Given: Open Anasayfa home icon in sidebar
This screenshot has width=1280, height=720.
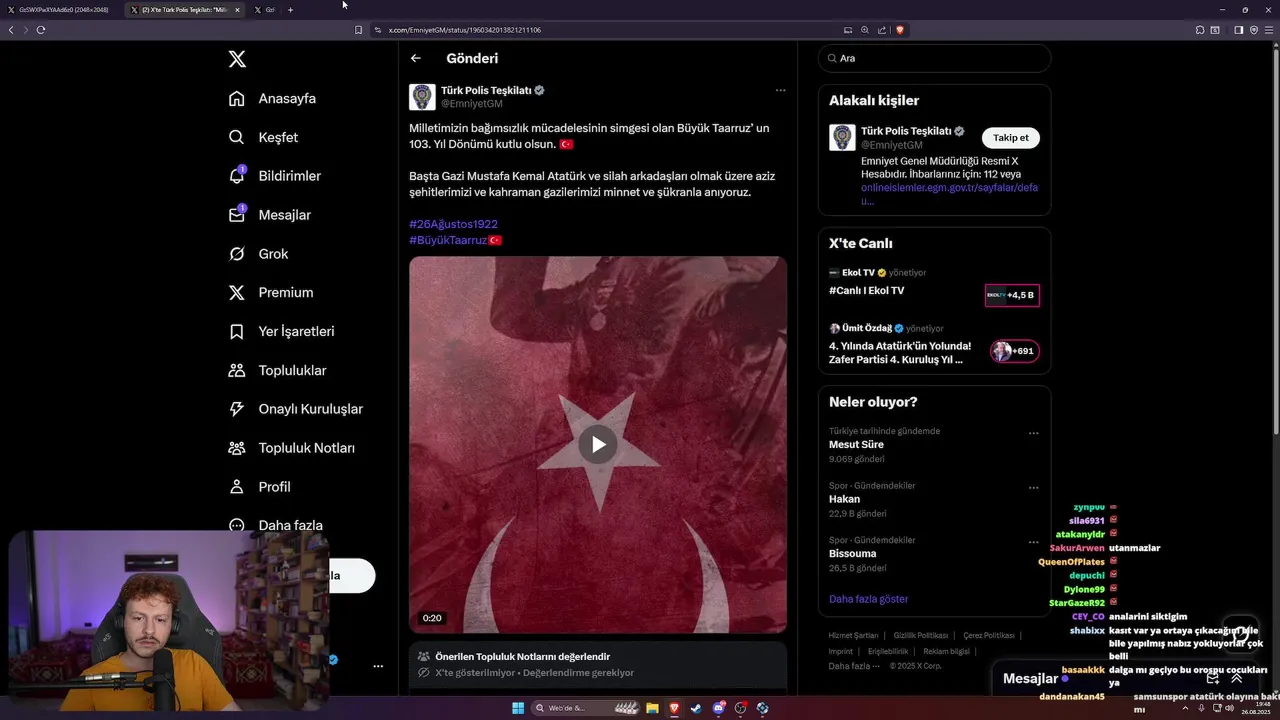Looking at the screenshot, I should pyautogui.click(x=237, y=98).
